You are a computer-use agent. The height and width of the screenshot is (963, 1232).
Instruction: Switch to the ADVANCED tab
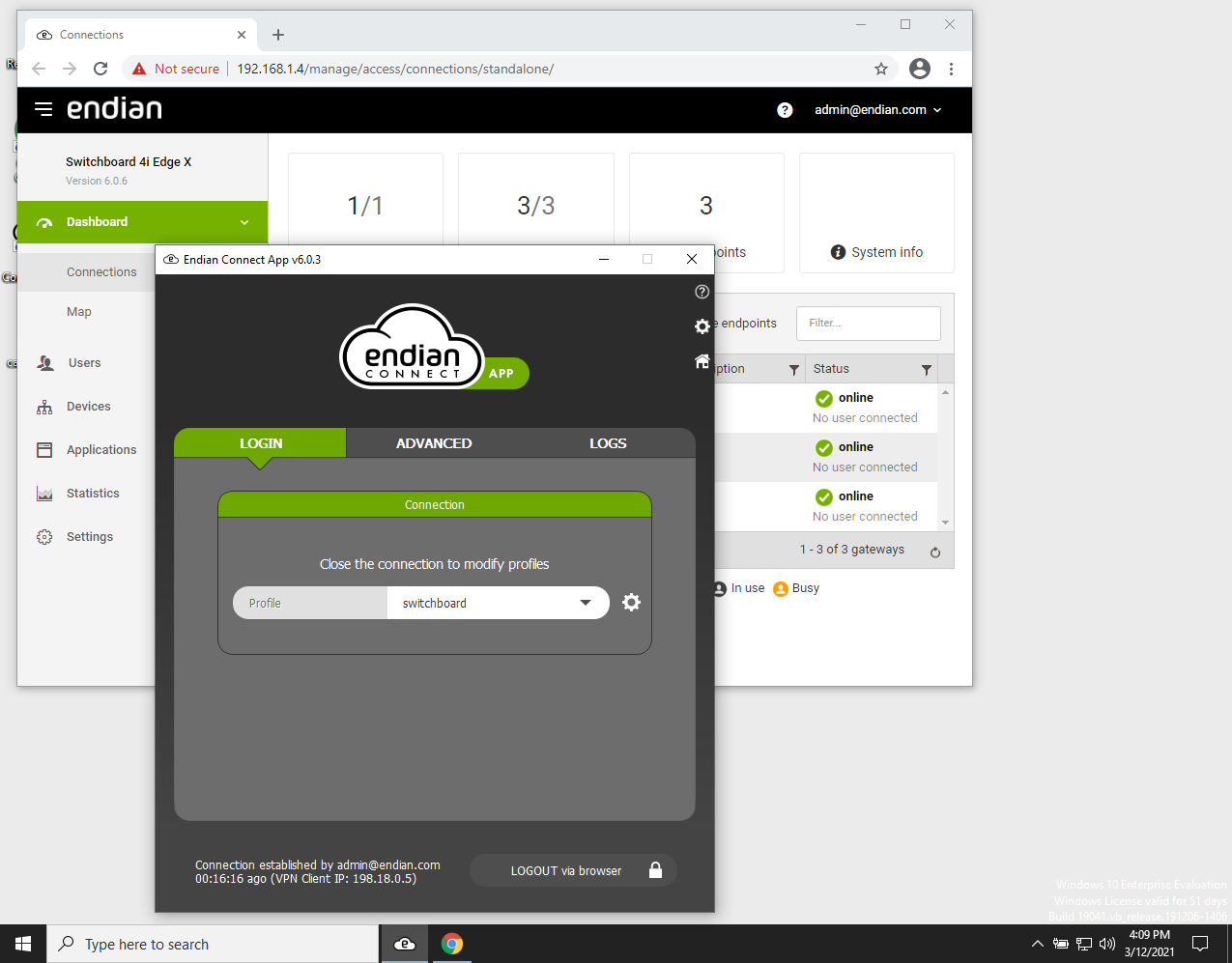pos(434,443)
